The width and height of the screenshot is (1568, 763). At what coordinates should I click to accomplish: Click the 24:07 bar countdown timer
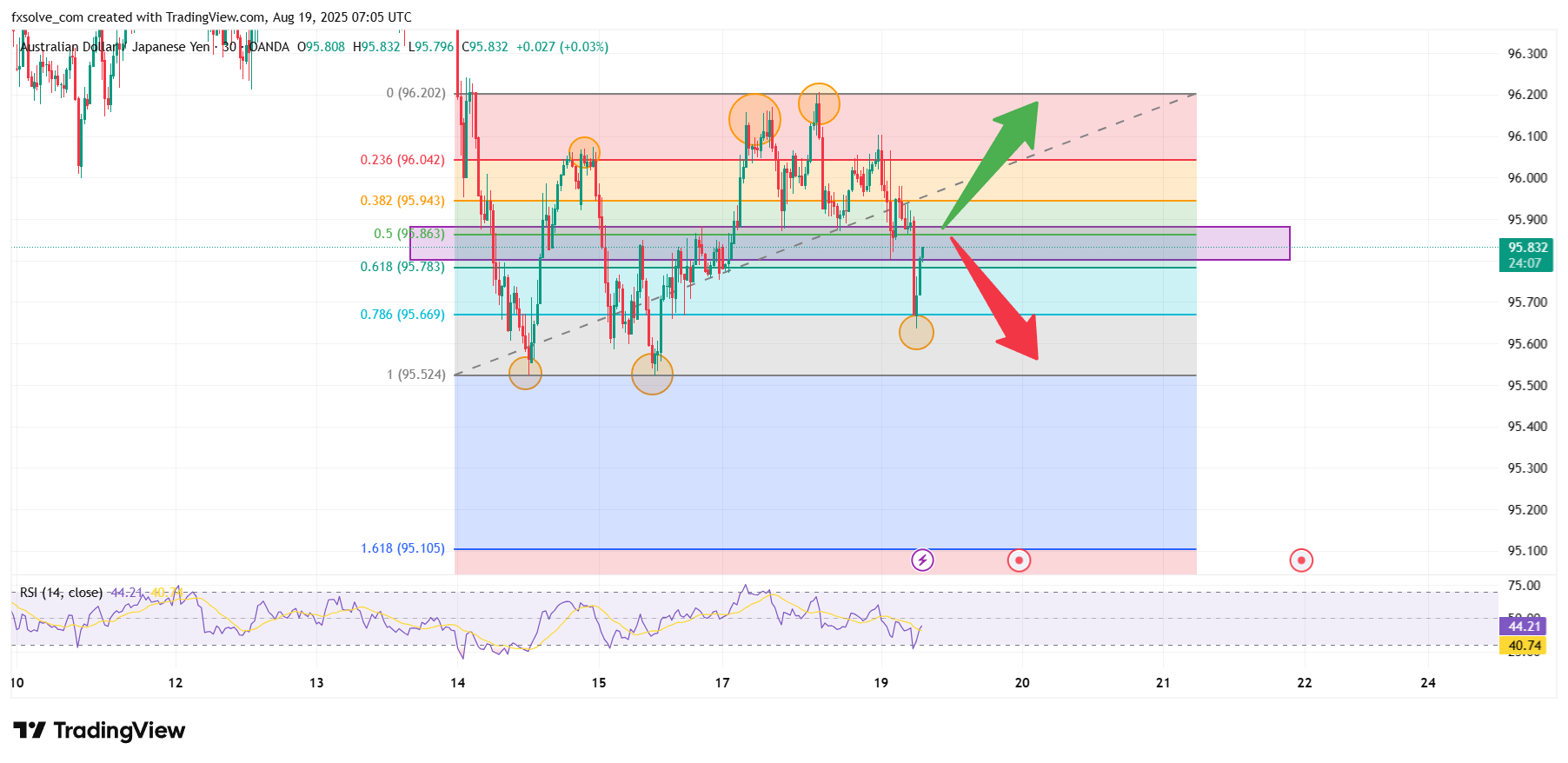click(1525, 263)
